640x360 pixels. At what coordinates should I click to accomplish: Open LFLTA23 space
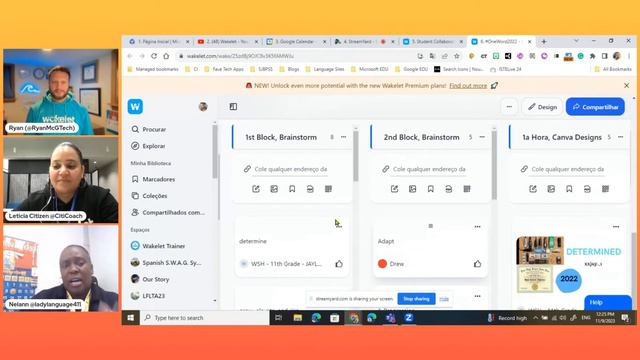point(148,296)
